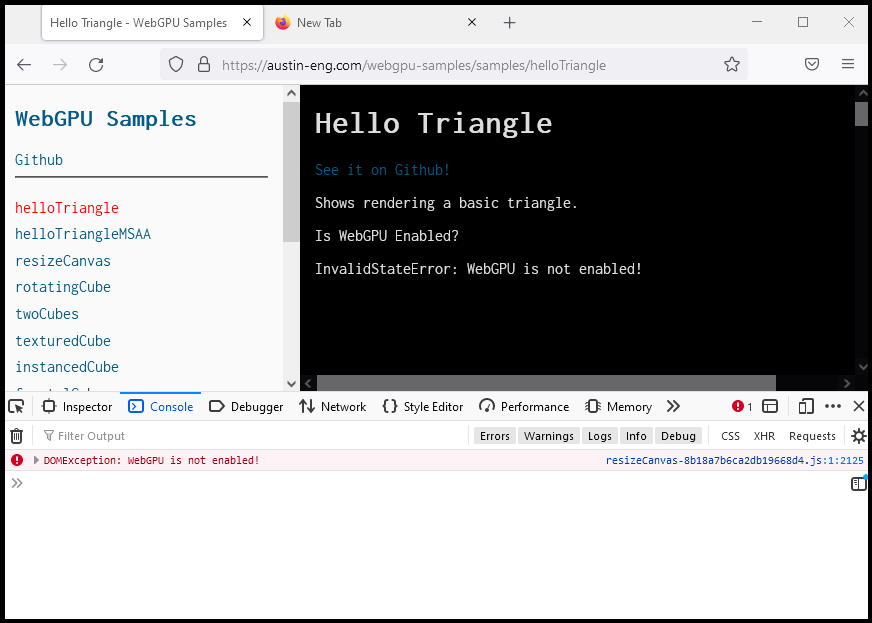Open the more DevTools panels chevron

[x=673, y=406]
